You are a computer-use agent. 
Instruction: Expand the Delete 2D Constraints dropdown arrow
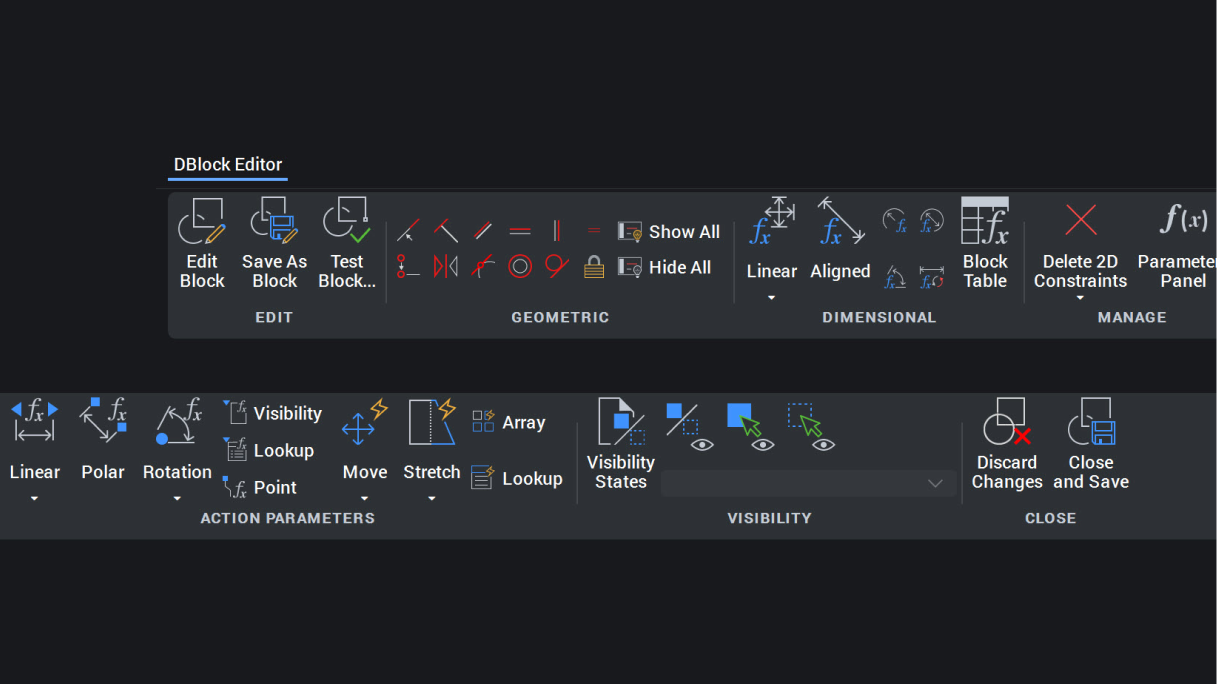(1080, 298)
